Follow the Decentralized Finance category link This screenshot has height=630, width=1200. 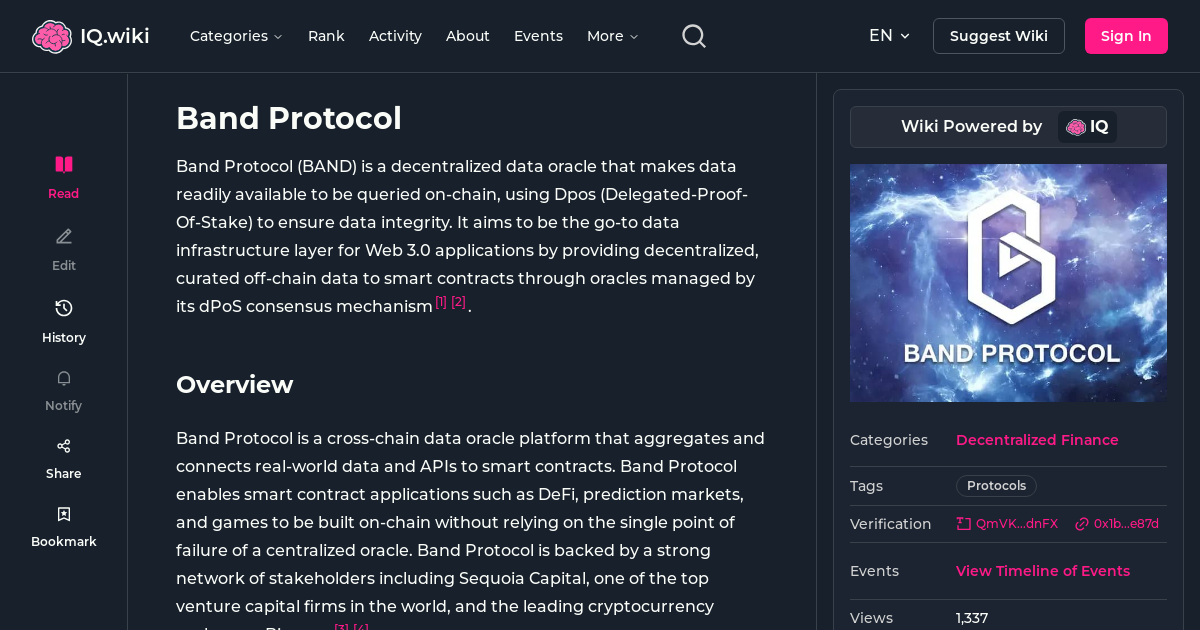1037,440
